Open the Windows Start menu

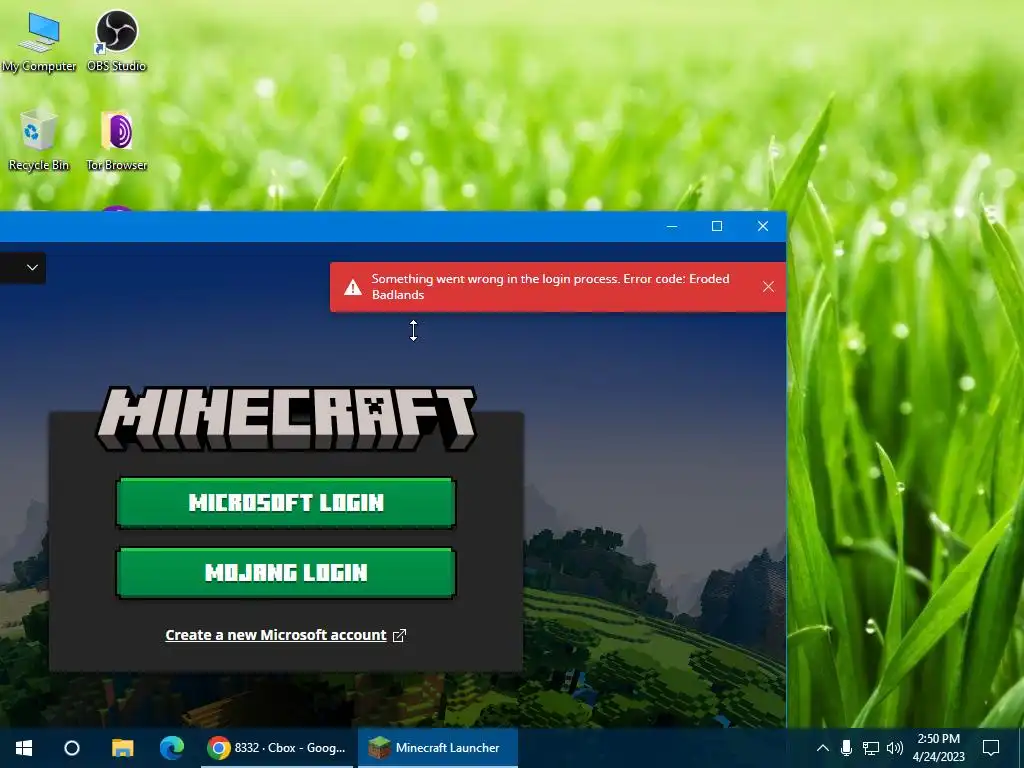24,748
